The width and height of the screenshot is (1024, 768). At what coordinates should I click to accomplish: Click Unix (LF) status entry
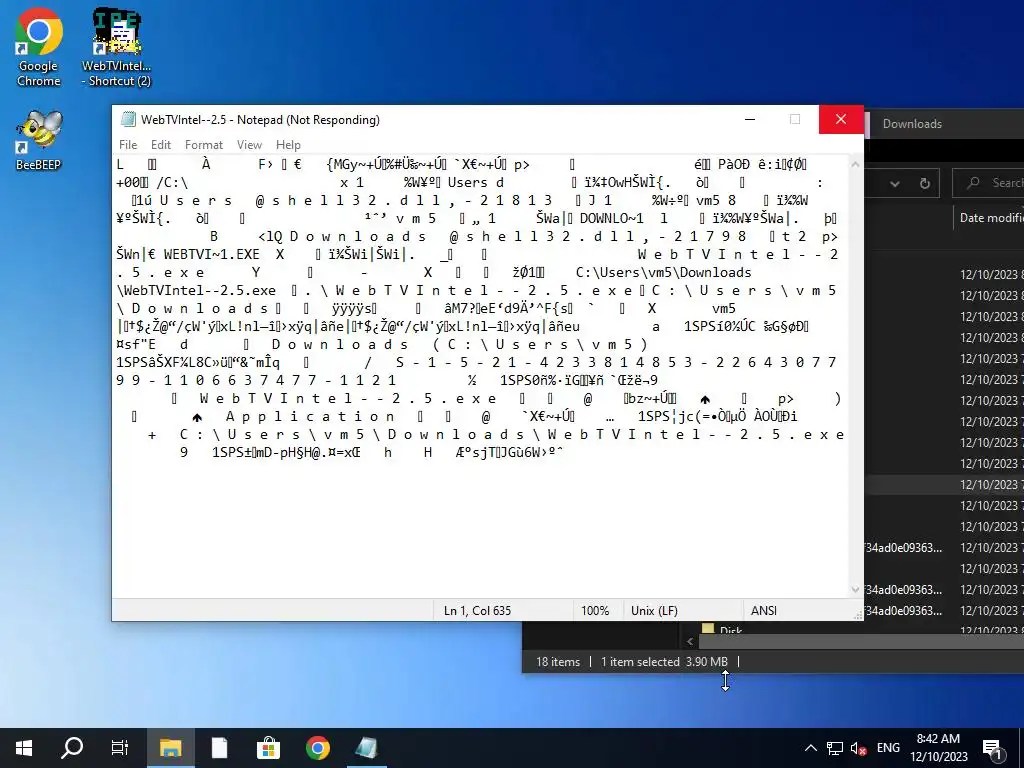click(654, 611)
